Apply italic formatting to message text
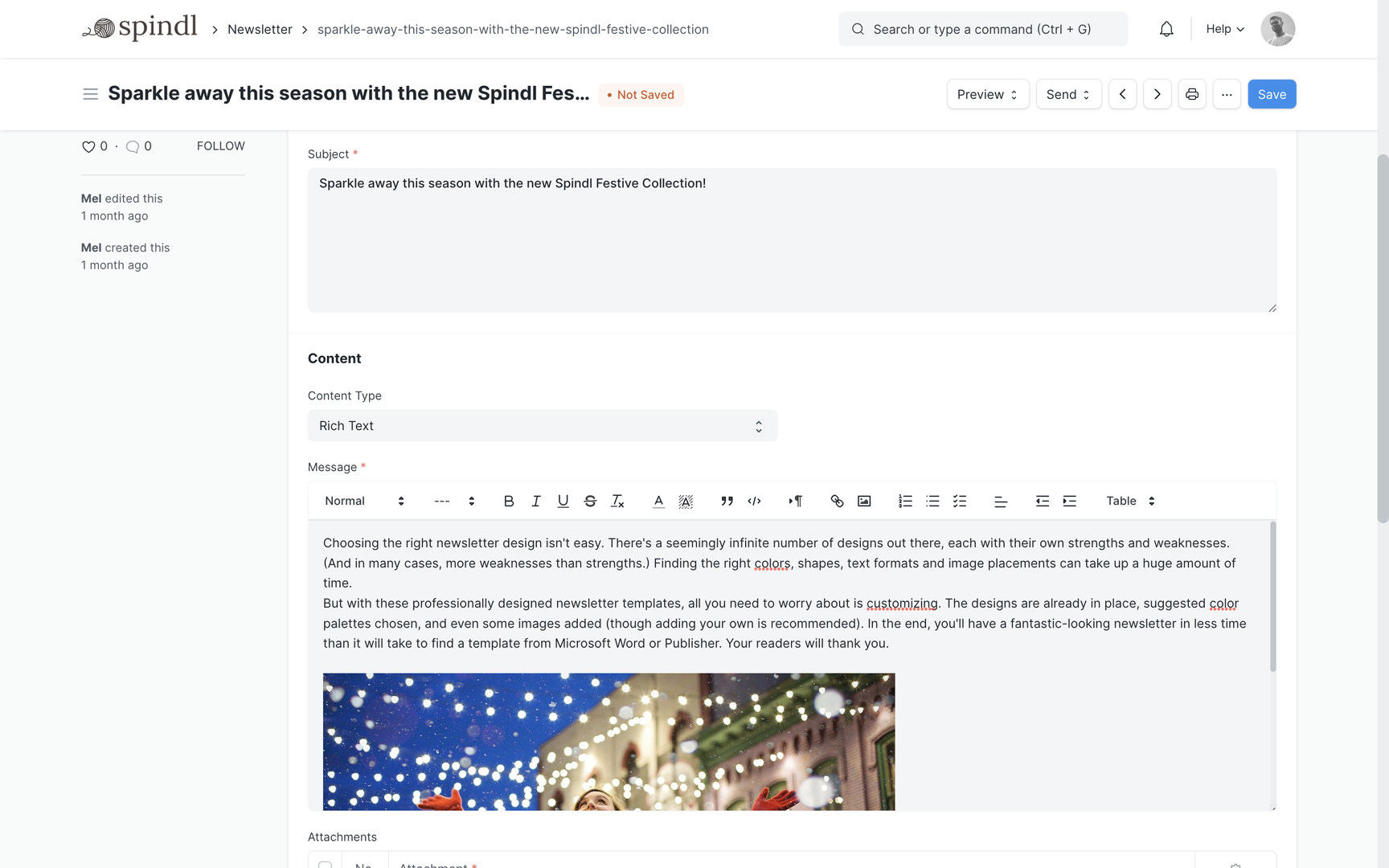This screenshot has height=868, width=1389. coord(536,501)
